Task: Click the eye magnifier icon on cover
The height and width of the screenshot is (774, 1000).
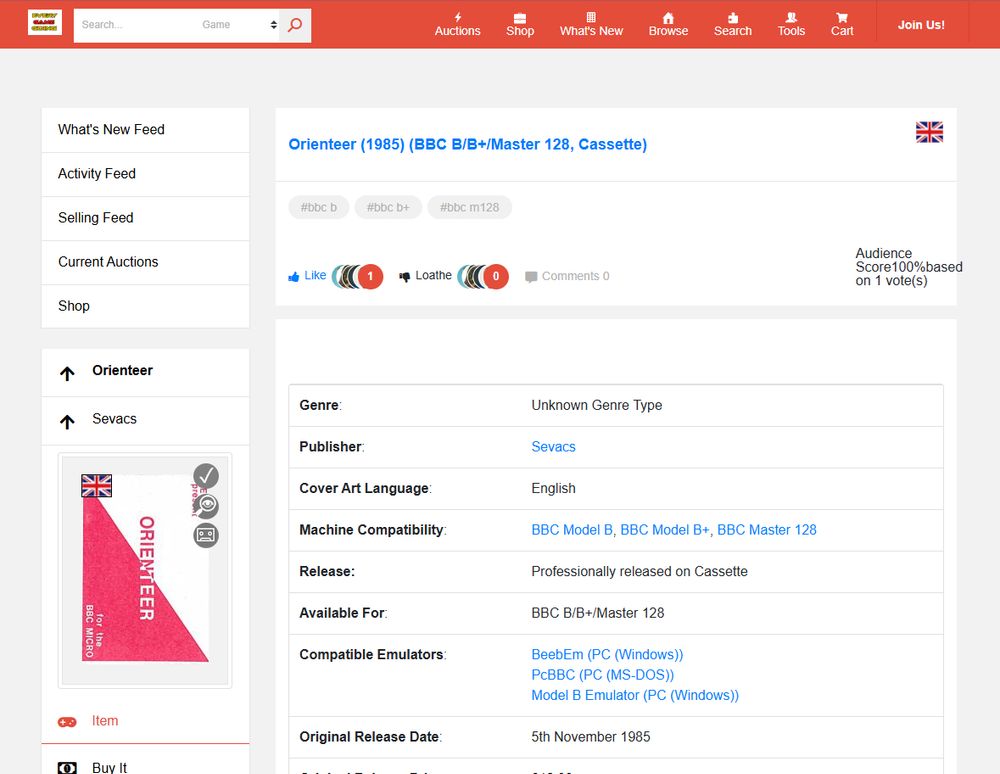Action: (x=206, y=506)
